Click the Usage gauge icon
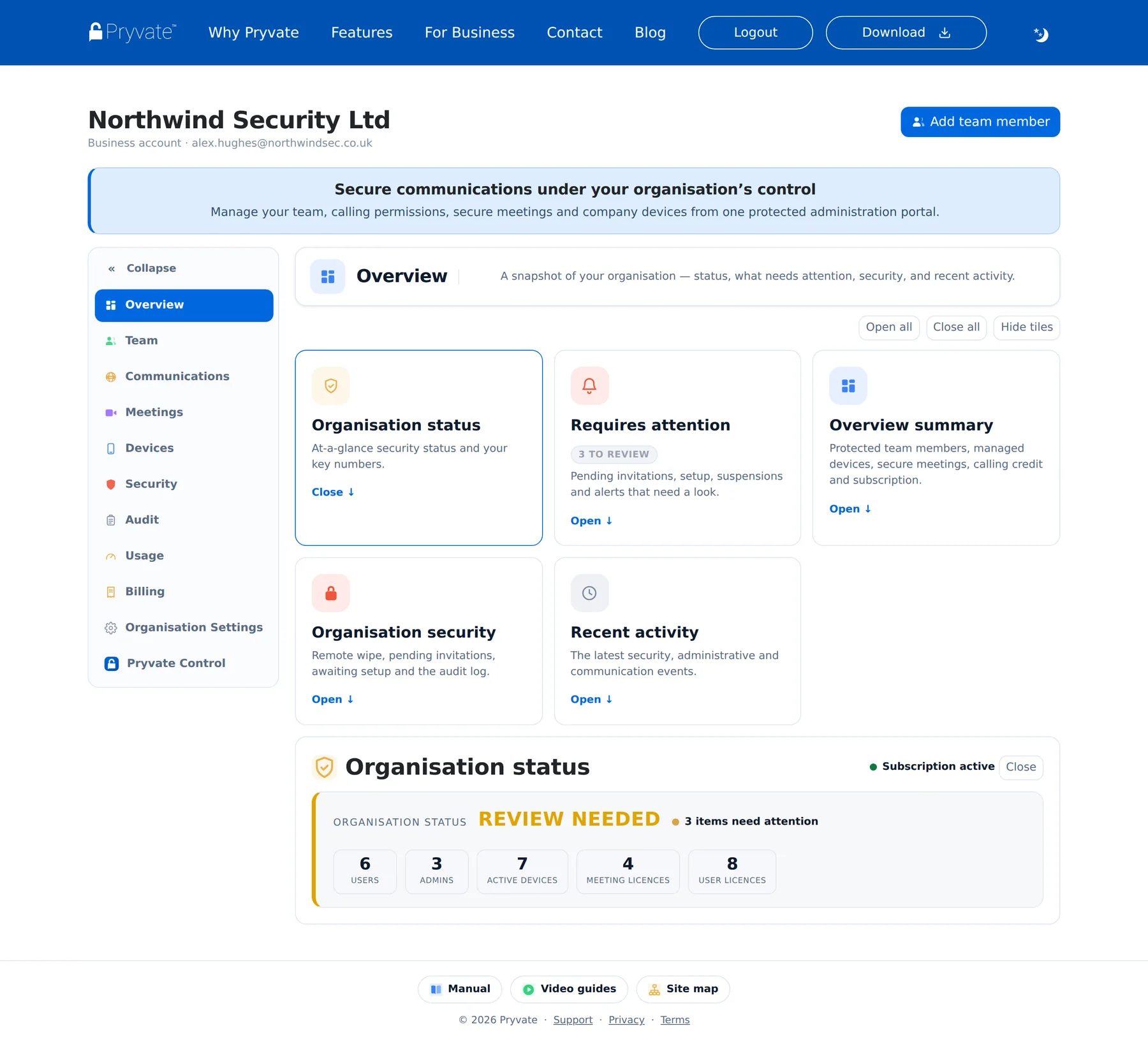 pyautogui.click(x=111, y=556)
